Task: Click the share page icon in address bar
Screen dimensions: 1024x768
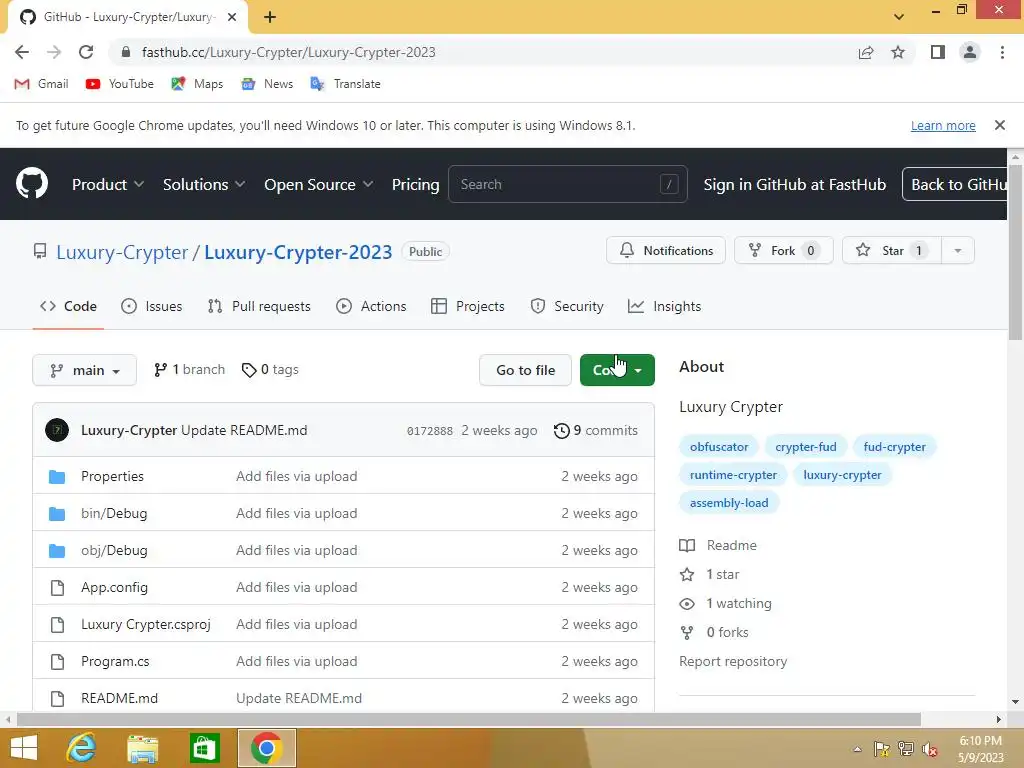Action: click(866, 52)
